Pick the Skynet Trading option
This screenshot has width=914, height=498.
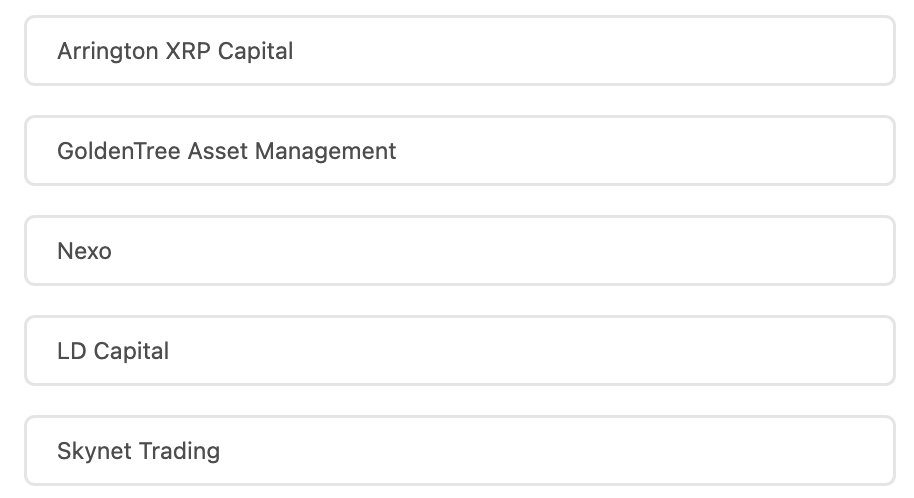[x=459, y=451]
